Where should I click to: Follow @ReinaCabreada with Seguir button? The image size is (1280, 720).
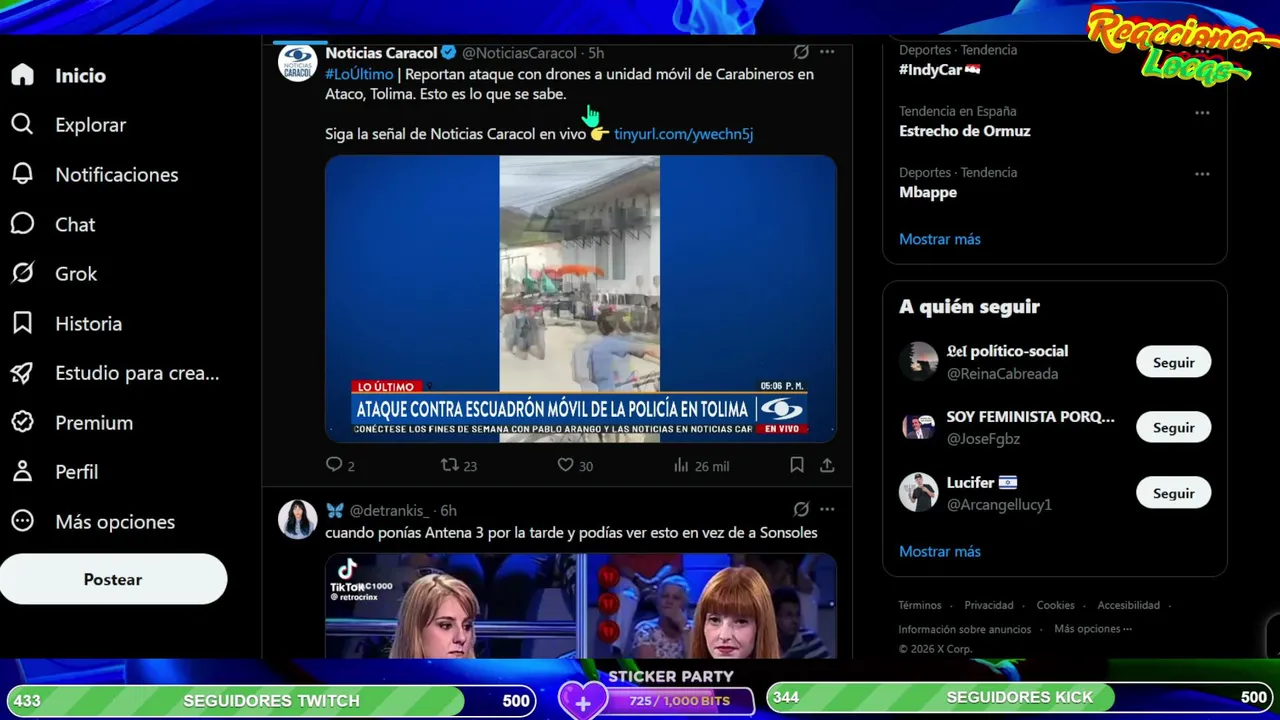1173,362
